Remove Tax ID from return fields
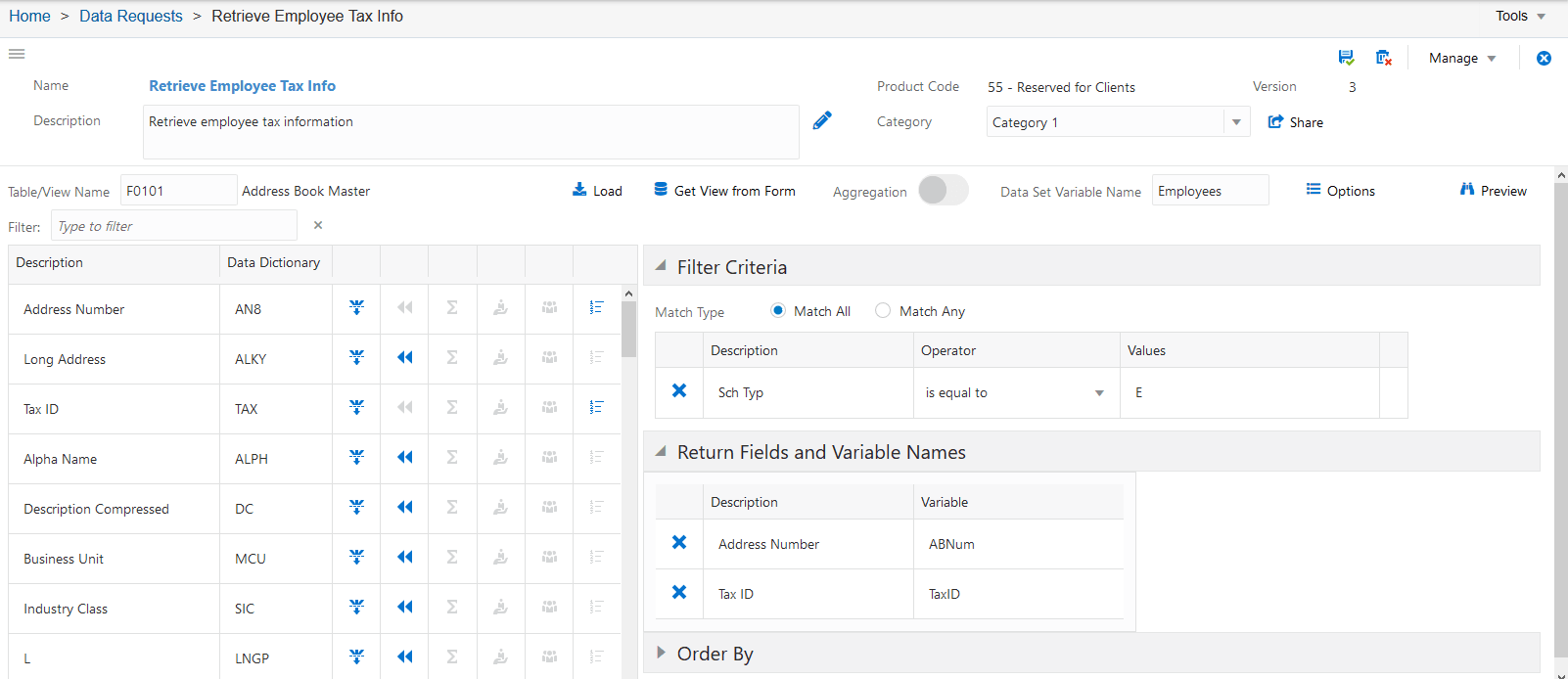This screenshot has height=679, width=1568. pos(679,593)
